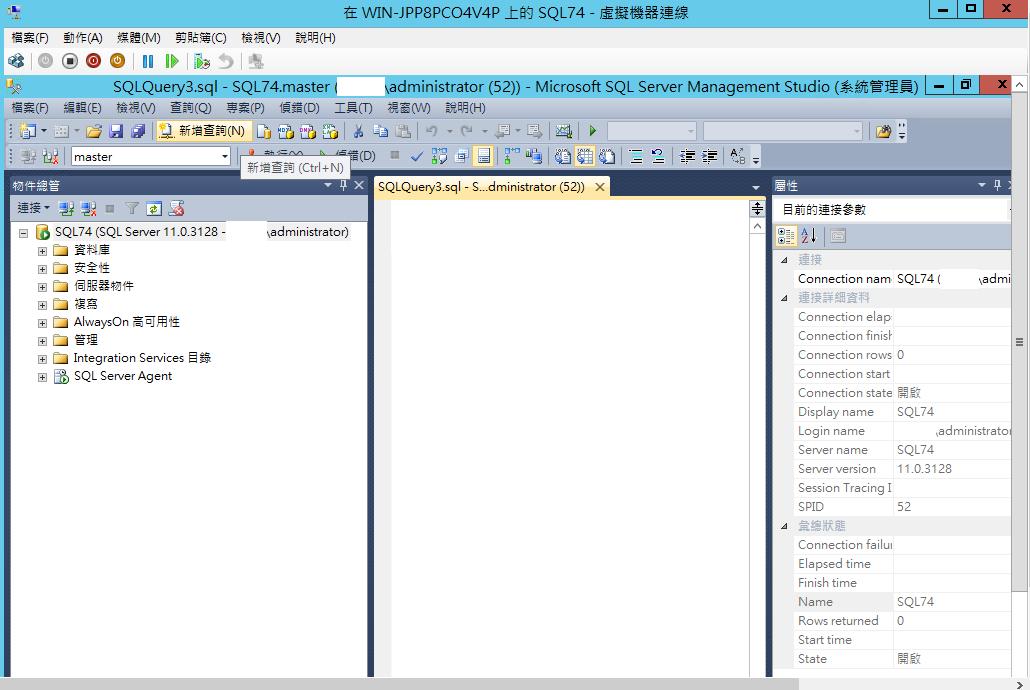Screen dimensions: 1030x690
Task: Toggle IntelliSense Enabled icon
Action: tap(483, 156)
